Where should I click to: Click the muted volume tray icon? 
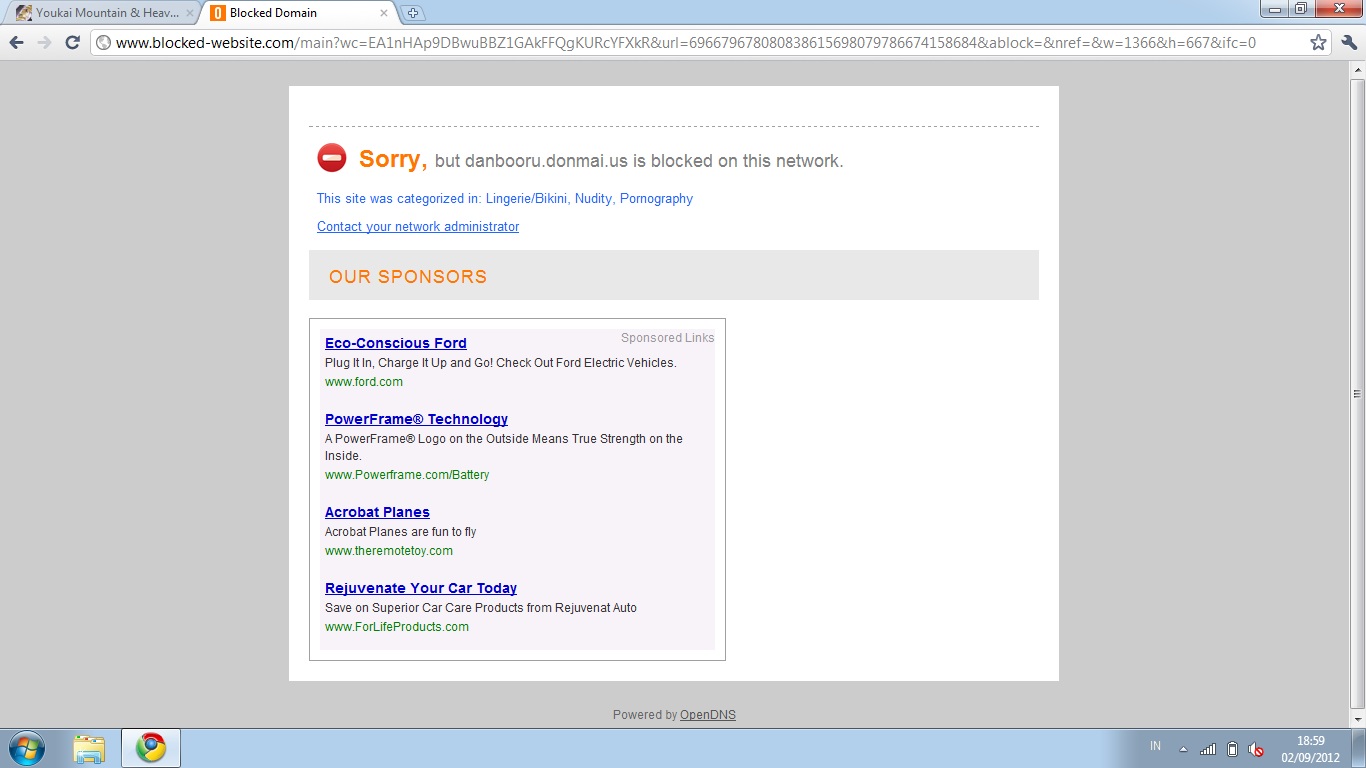click(x=1256, y=749)
